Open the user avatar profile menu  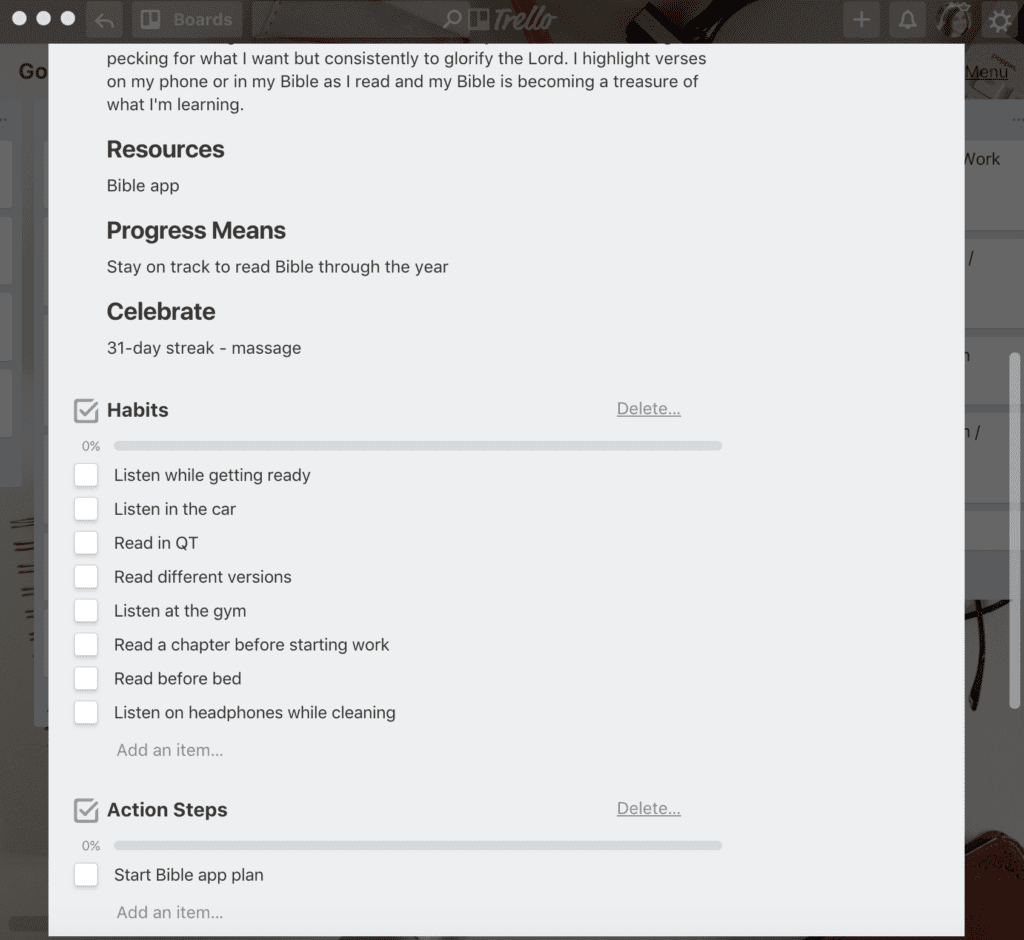coord(953,20)
